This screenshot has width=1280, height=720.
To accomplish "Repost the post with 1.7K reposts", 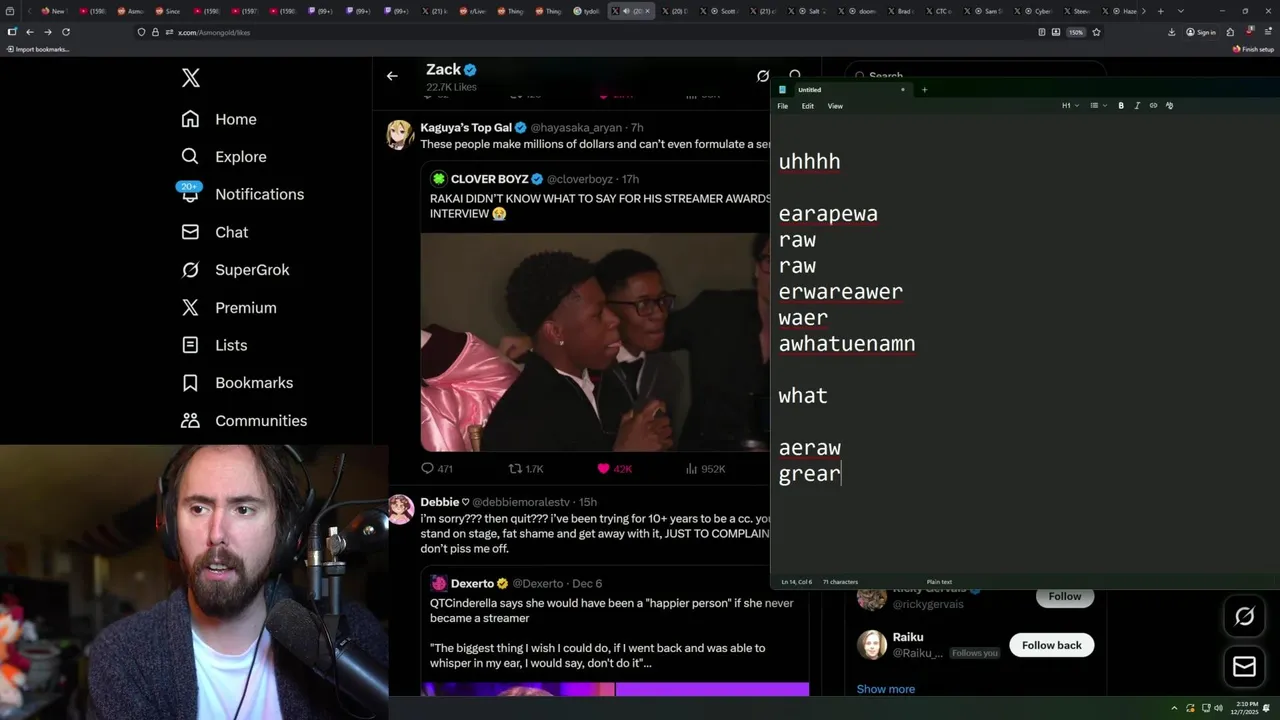I will click(x=526, y=468).
